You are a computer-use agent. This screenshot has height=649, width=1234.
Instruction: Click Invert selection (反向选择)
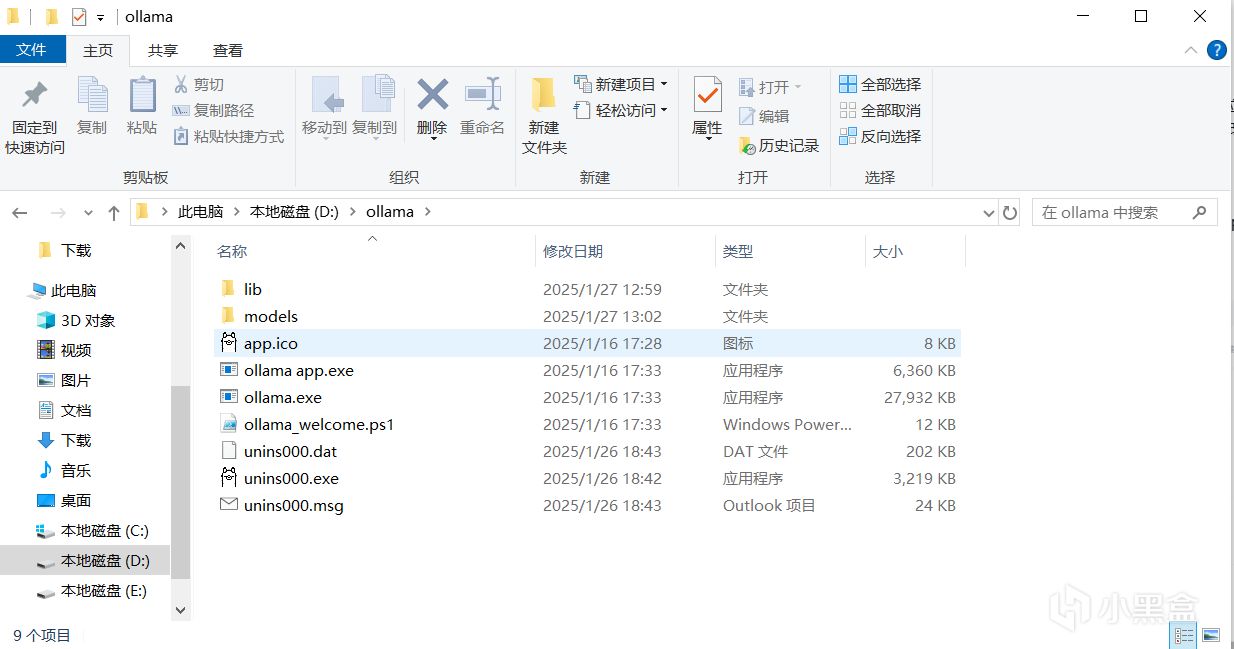(880, 136)
